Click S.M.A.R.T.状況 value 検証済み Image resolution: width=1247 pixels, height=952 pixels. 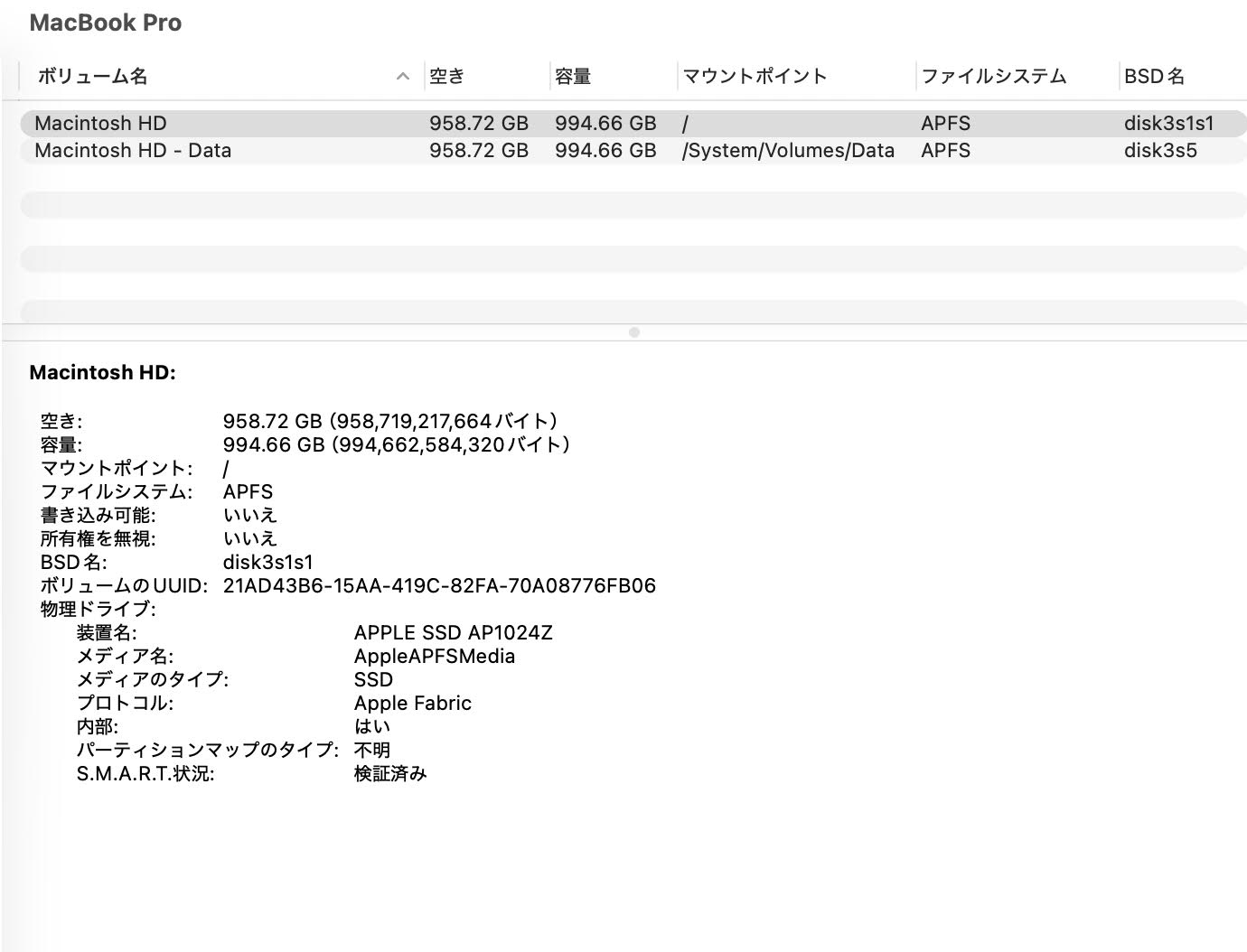(x=390, y=773)
